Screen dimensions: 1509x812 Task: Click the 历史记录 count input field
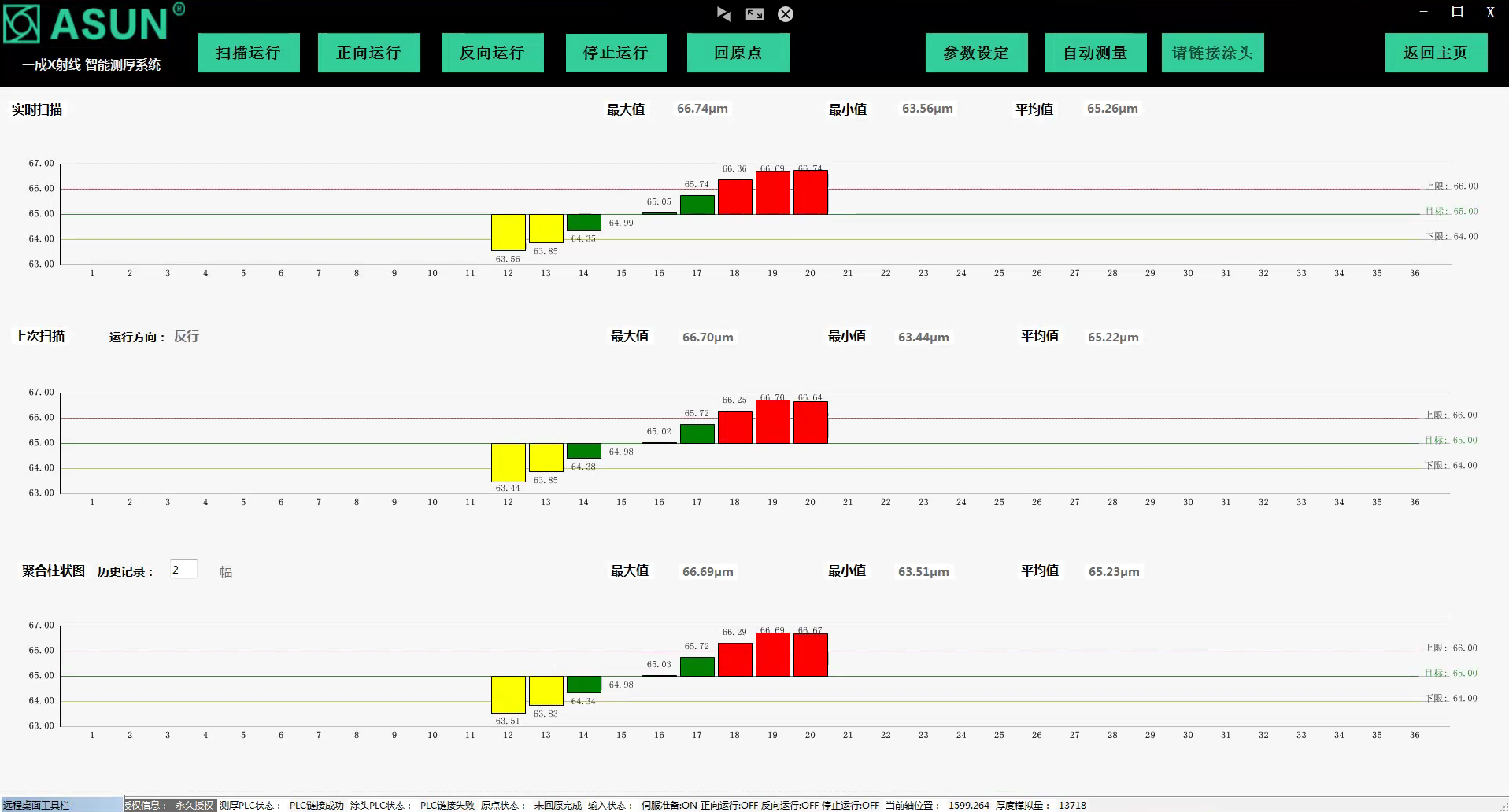tap(183, 570)
